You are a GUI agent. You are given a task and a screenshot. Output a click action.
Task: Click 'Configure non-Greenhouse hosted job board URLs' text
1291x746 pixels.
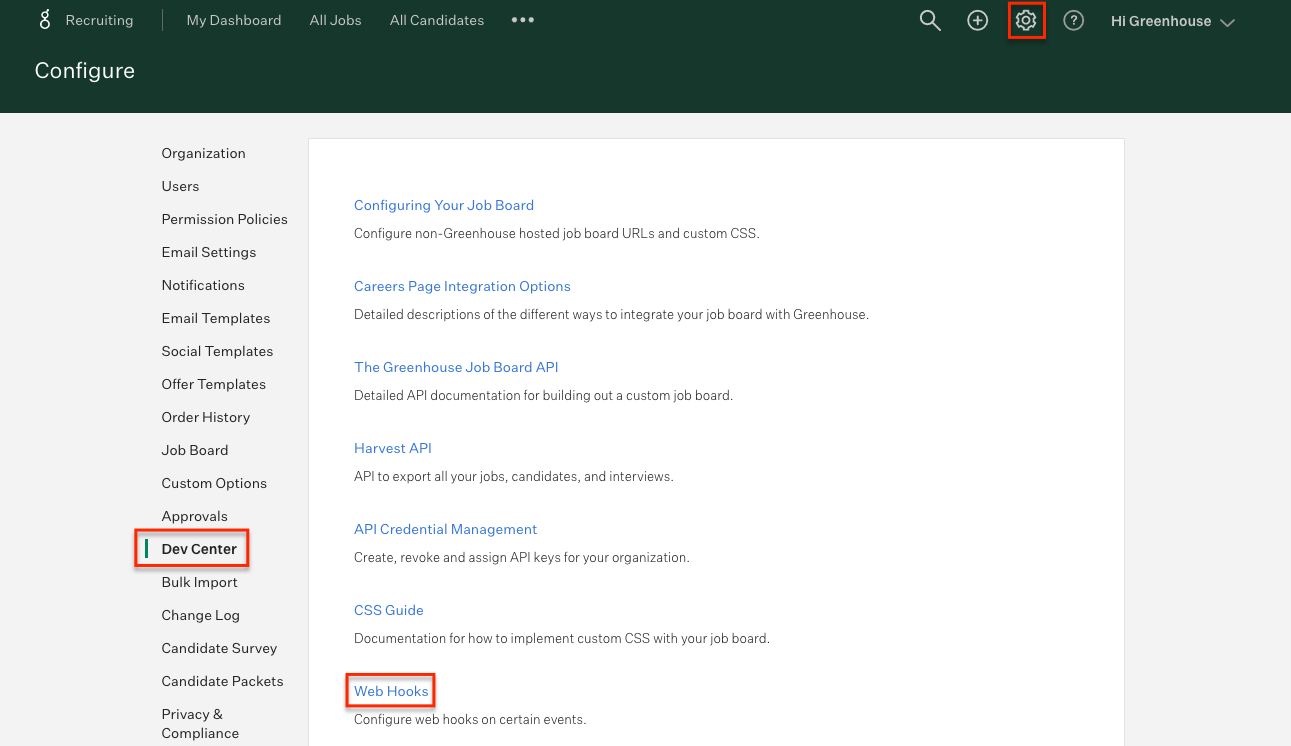click(557, 233)
